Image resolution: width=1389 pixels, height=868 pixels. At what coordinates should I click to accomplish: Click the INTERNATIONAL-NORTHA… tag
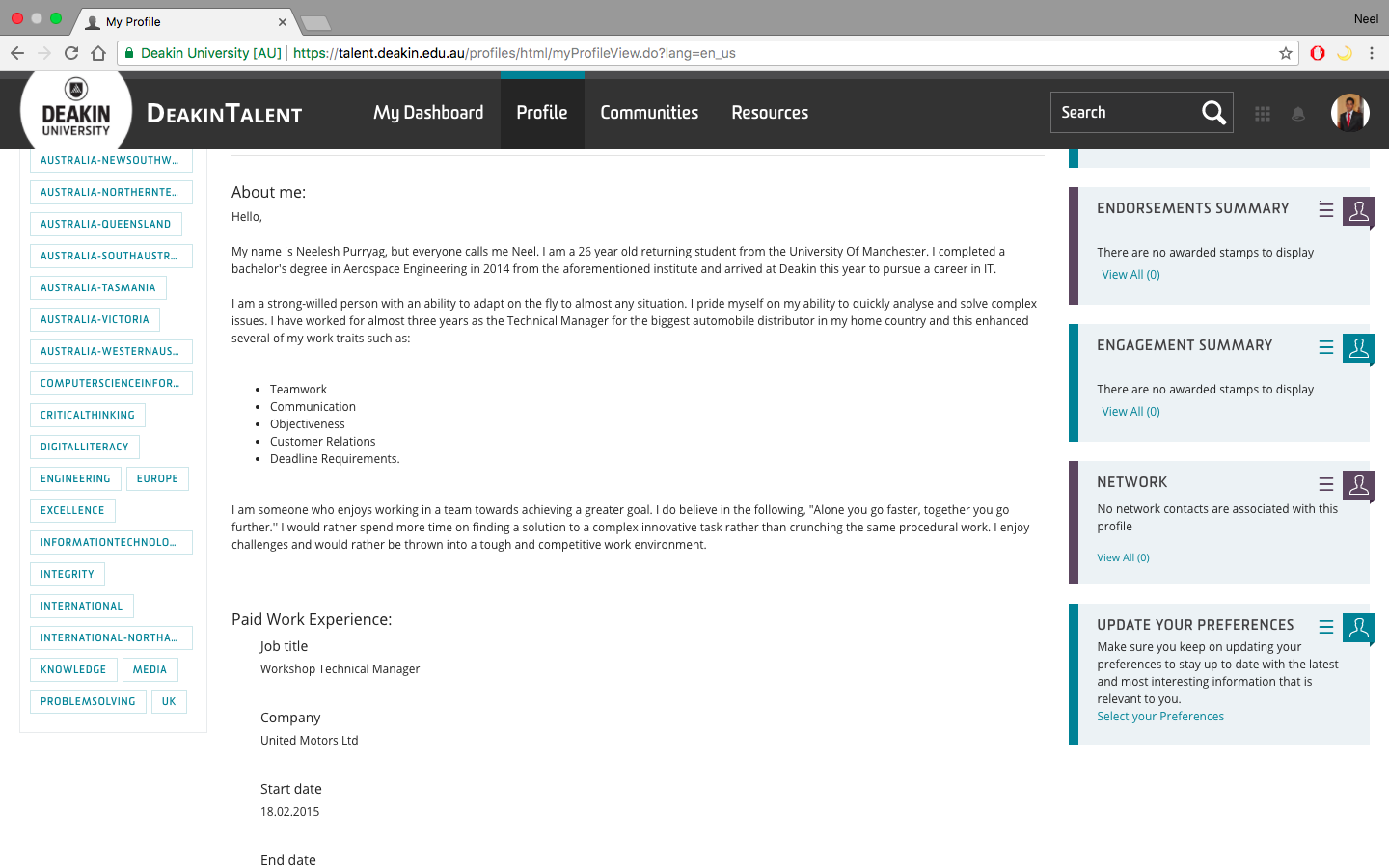click(x=111, y=637)
